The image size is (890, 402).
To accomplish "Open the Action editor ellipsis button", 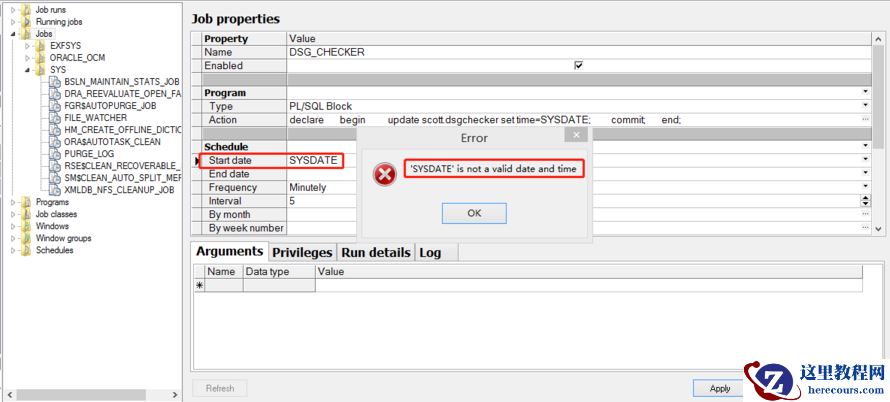I will pos(865,119).
